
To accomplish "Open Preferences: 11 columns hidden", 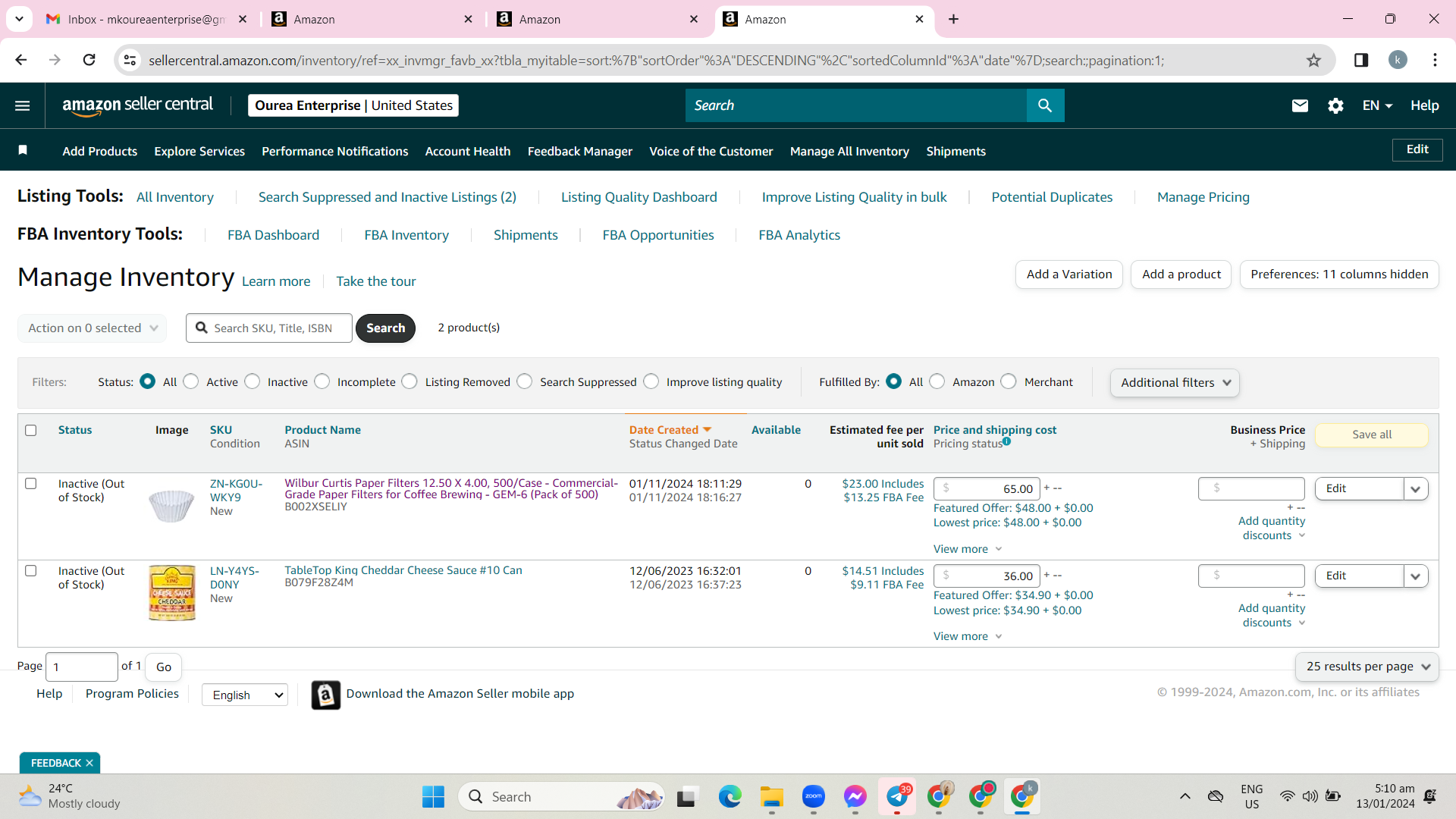I will [x=1339, y=275].
